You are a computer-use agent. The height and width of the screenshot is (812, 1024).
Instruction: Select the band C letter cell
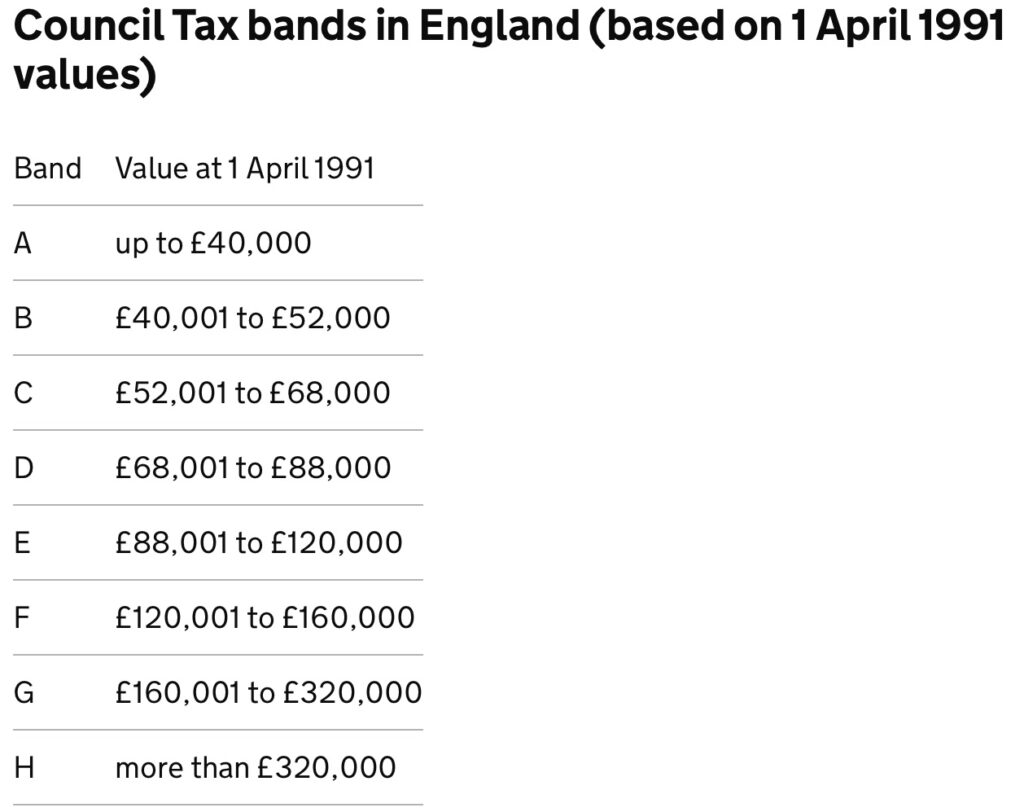23,393
